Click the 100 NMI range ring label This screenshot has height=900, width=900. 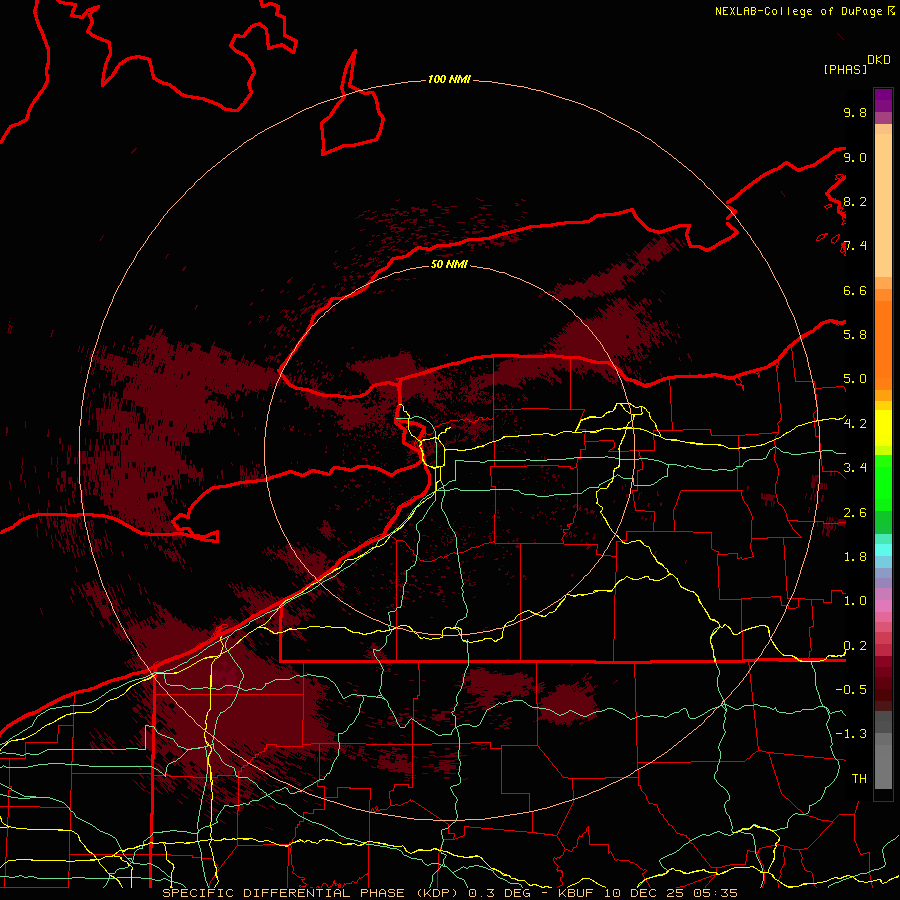449,79
